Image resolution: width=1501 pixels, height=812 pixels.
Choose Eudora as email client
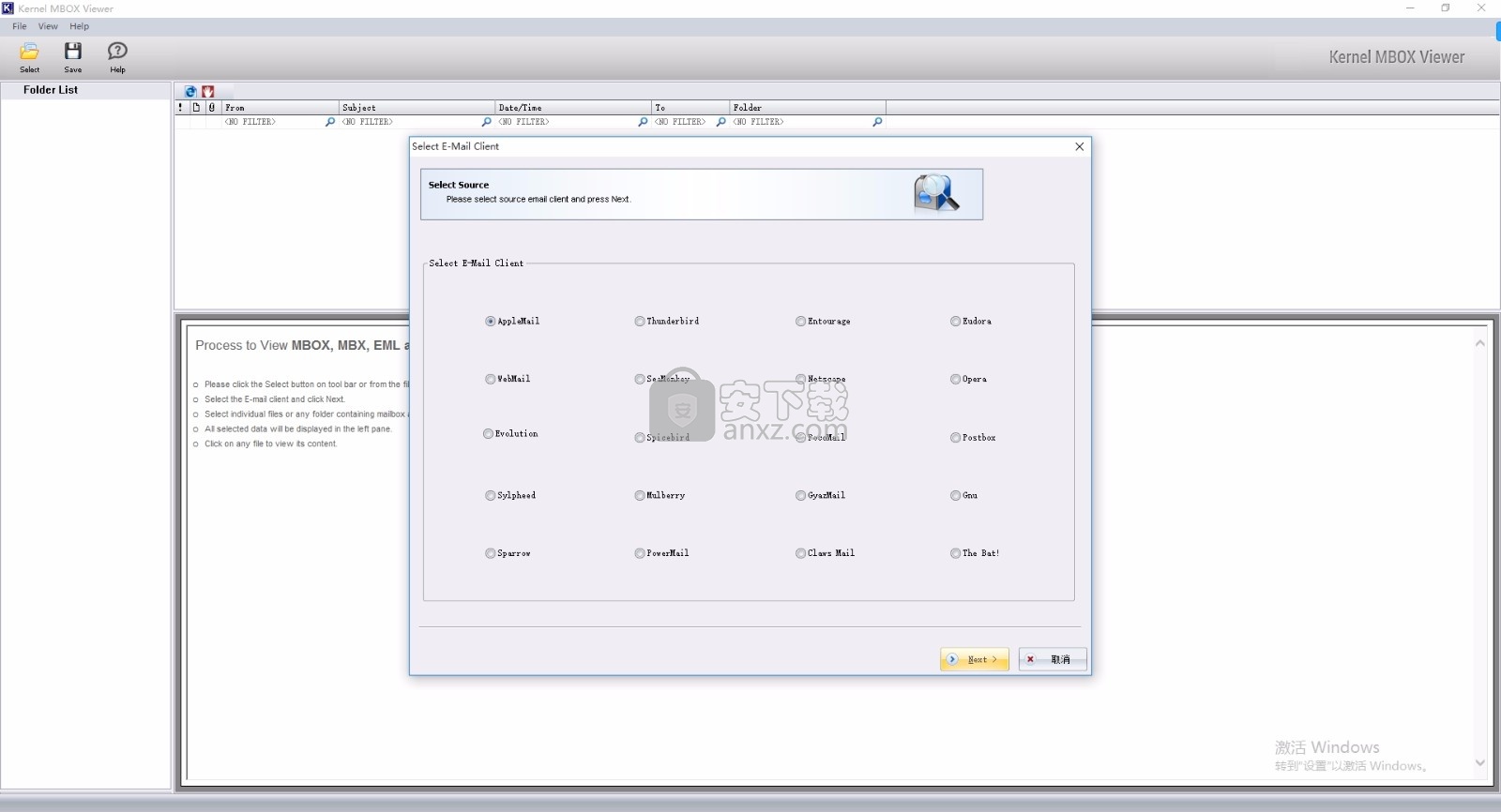[x=970, y=322]
